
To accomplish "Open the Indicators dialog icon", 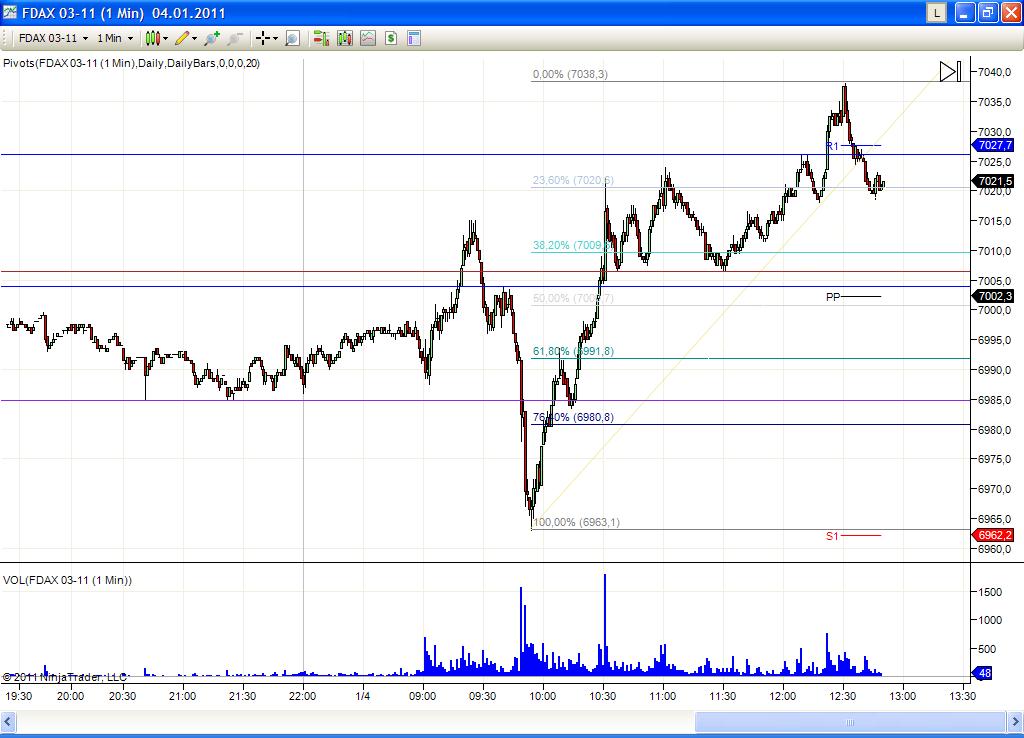I will [368, 38].
